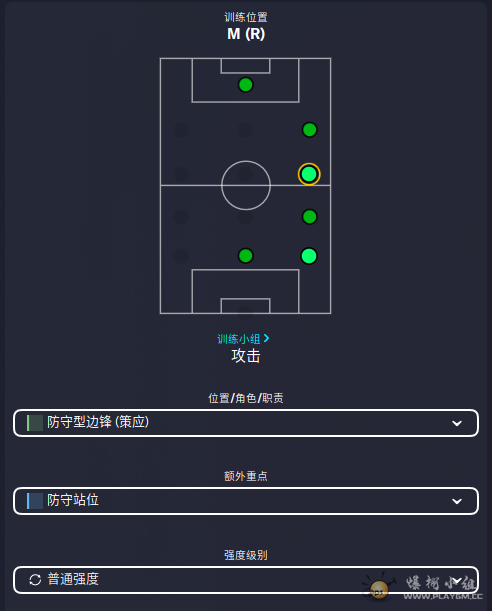The image size is (492, 611).
Task: Select the green AM (R) position dot
Action: pos(310,130)
